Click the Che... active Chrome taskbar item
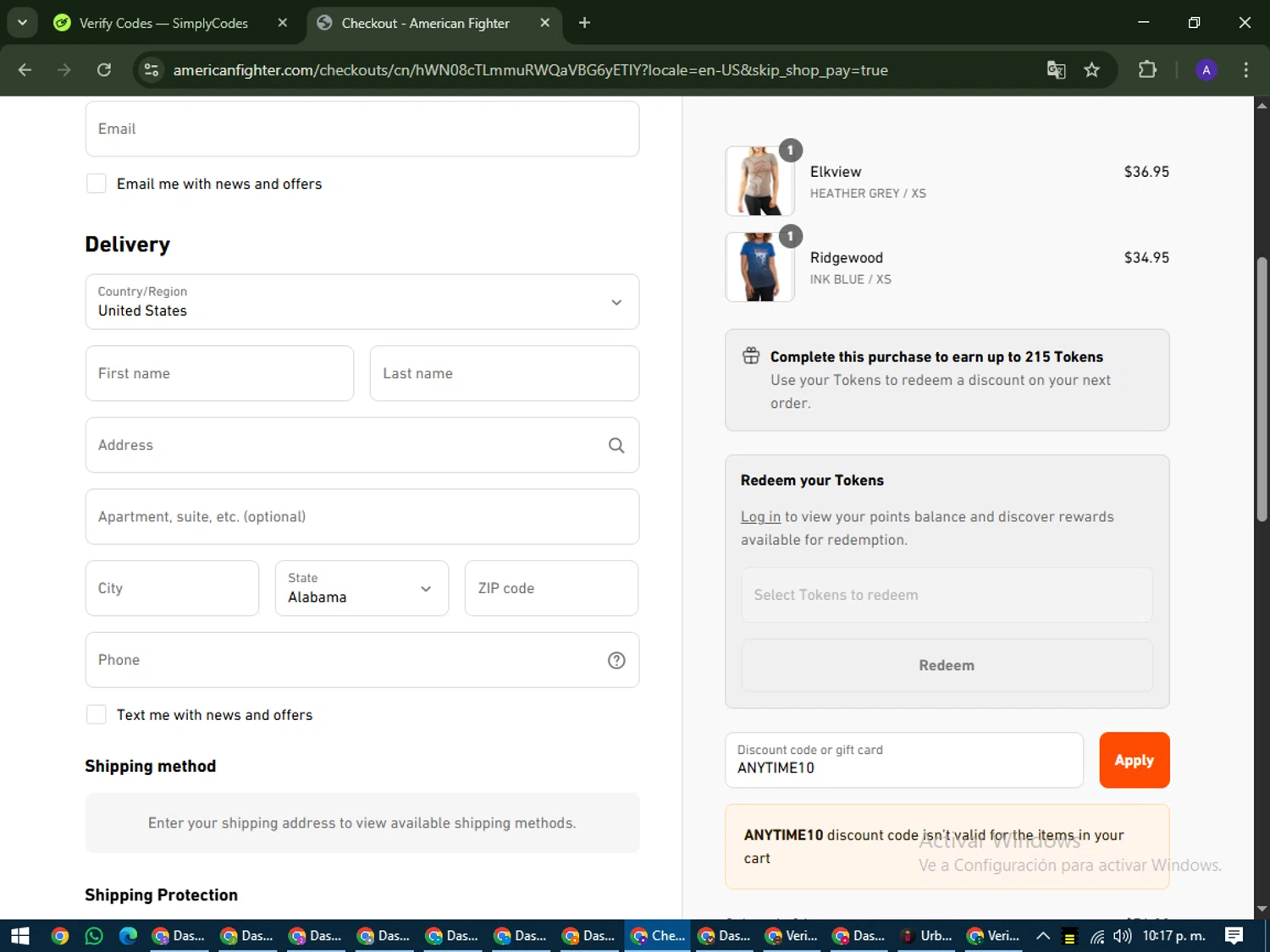The image size is (1270, 952). tap(658, 936)
